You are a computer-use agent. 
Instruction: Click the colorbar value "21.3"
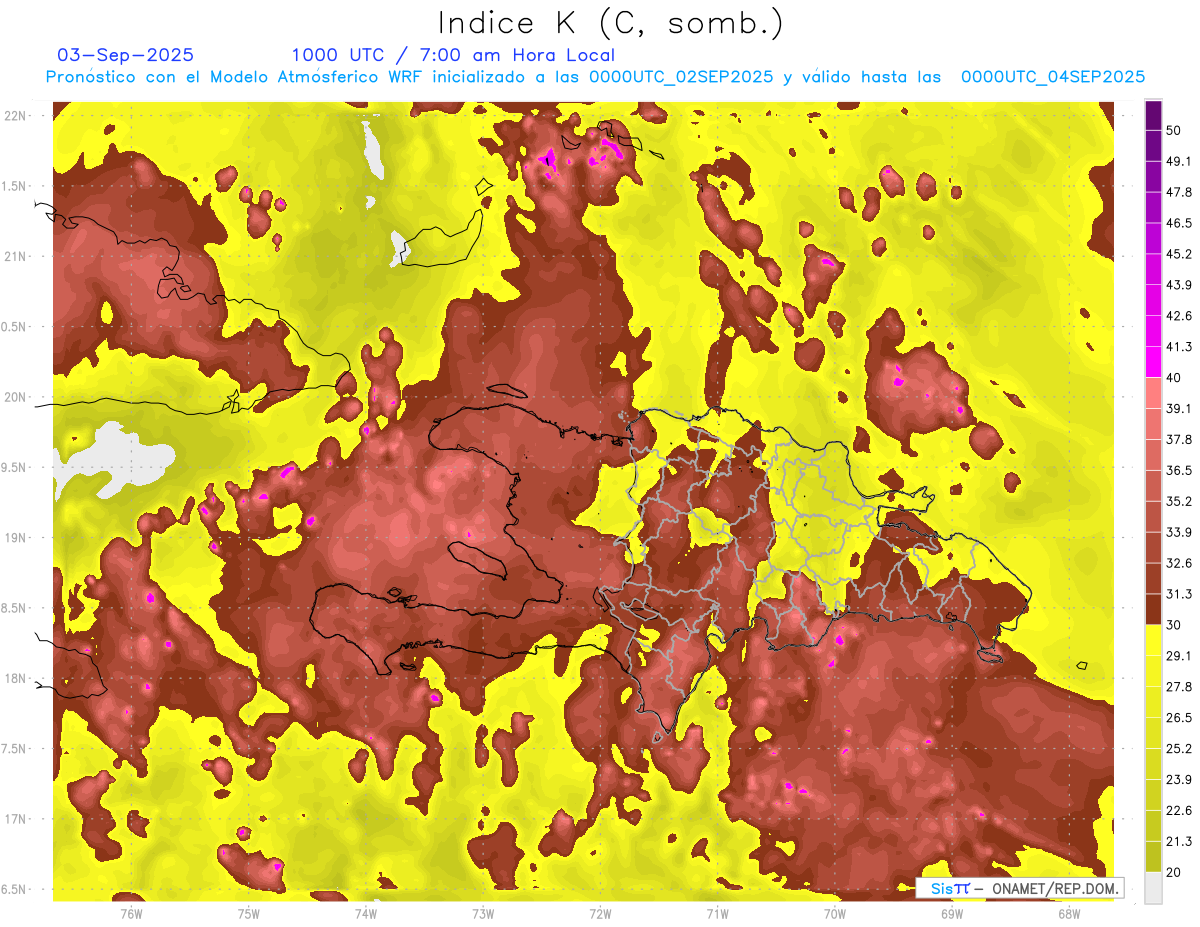point(1179,840)
